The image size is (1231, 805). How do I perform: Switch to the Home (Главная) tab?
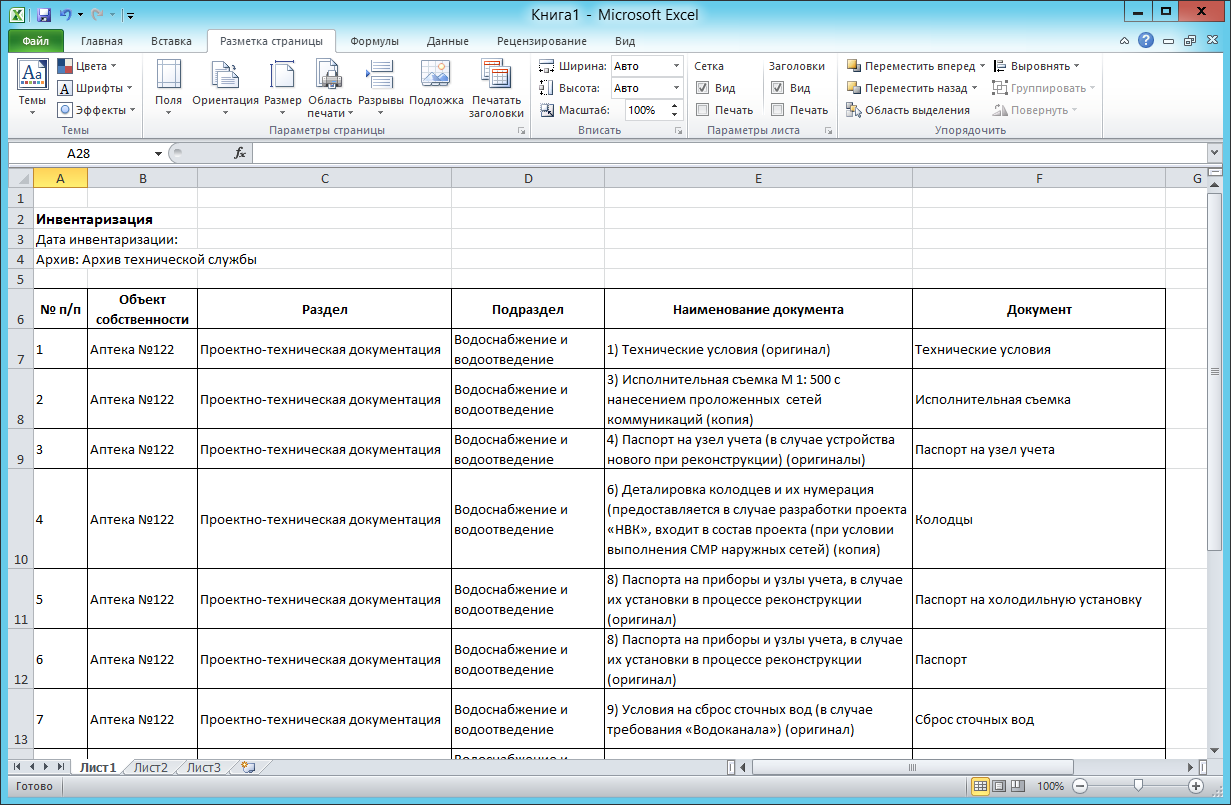point(101,41)
